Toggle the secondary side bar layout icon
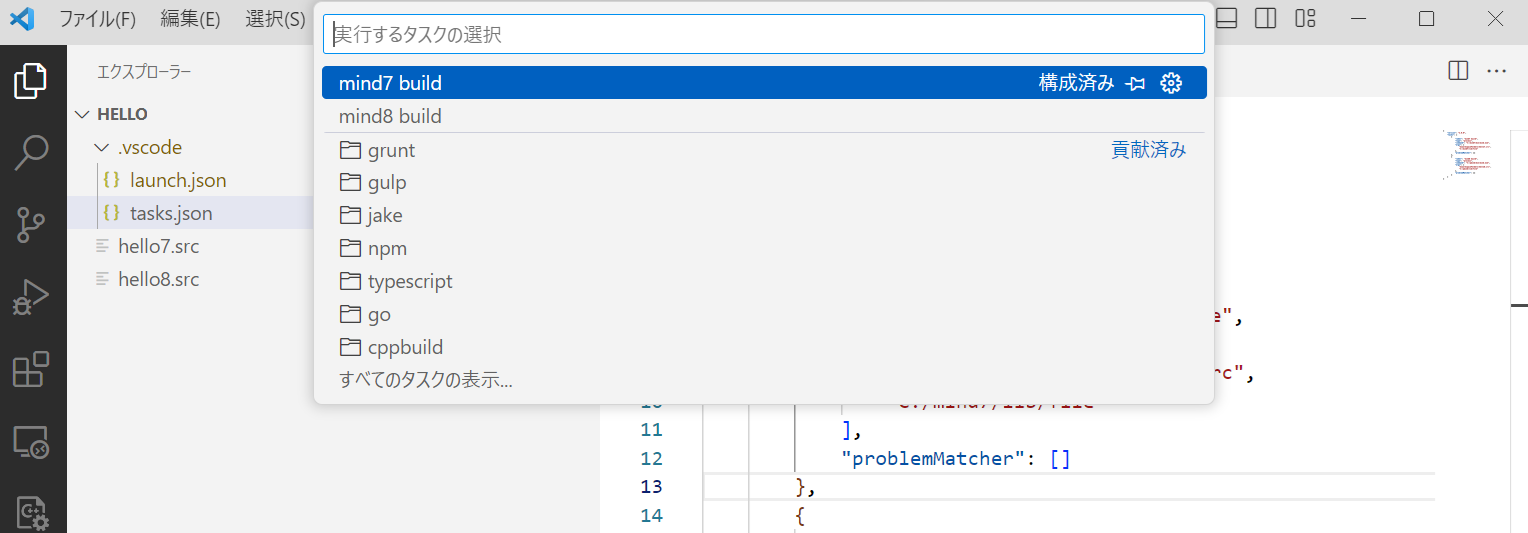The image size is (1528, 533). pos(1265,18)
